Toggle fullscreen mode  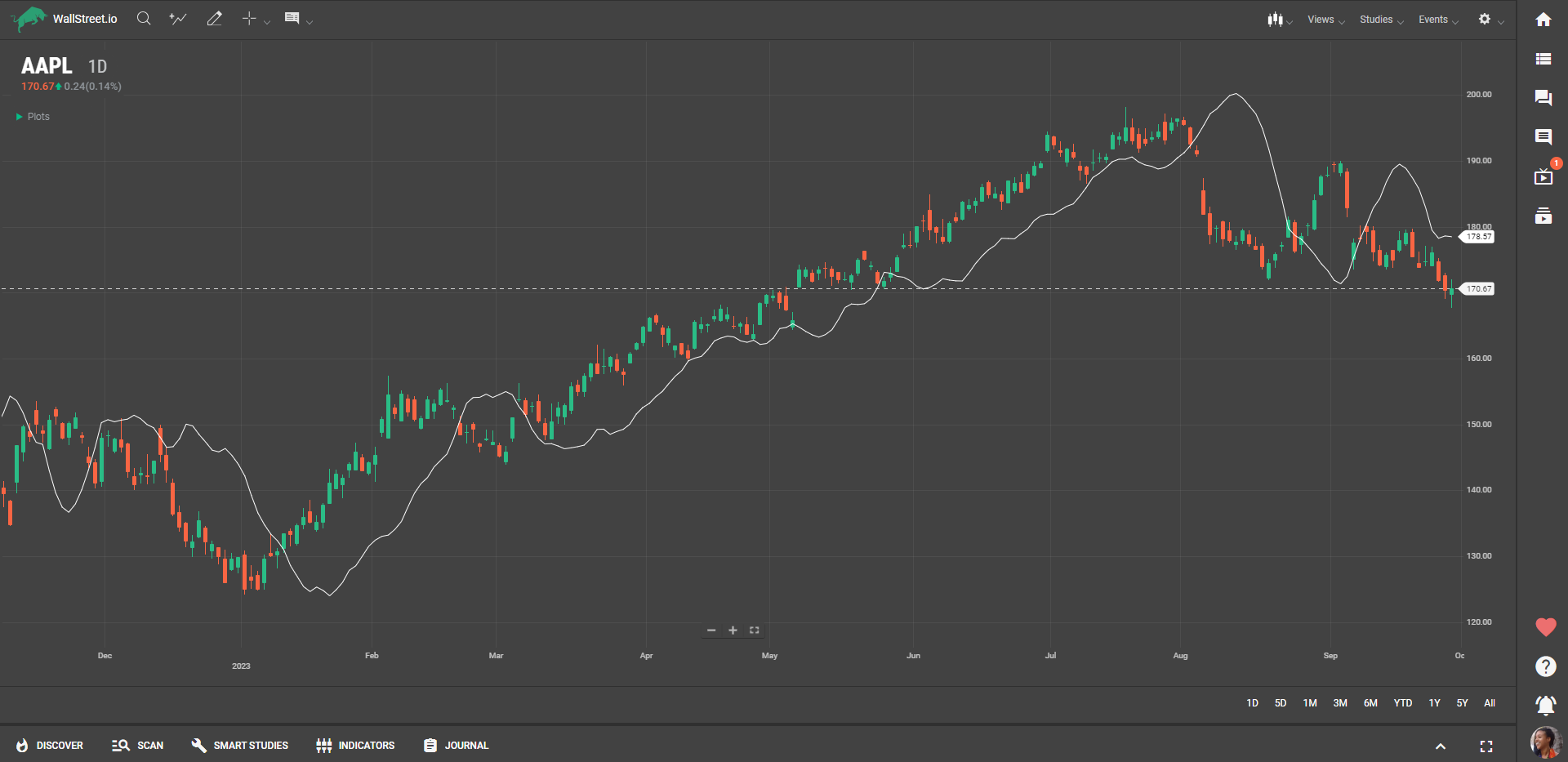click(x=1486, y=746)
